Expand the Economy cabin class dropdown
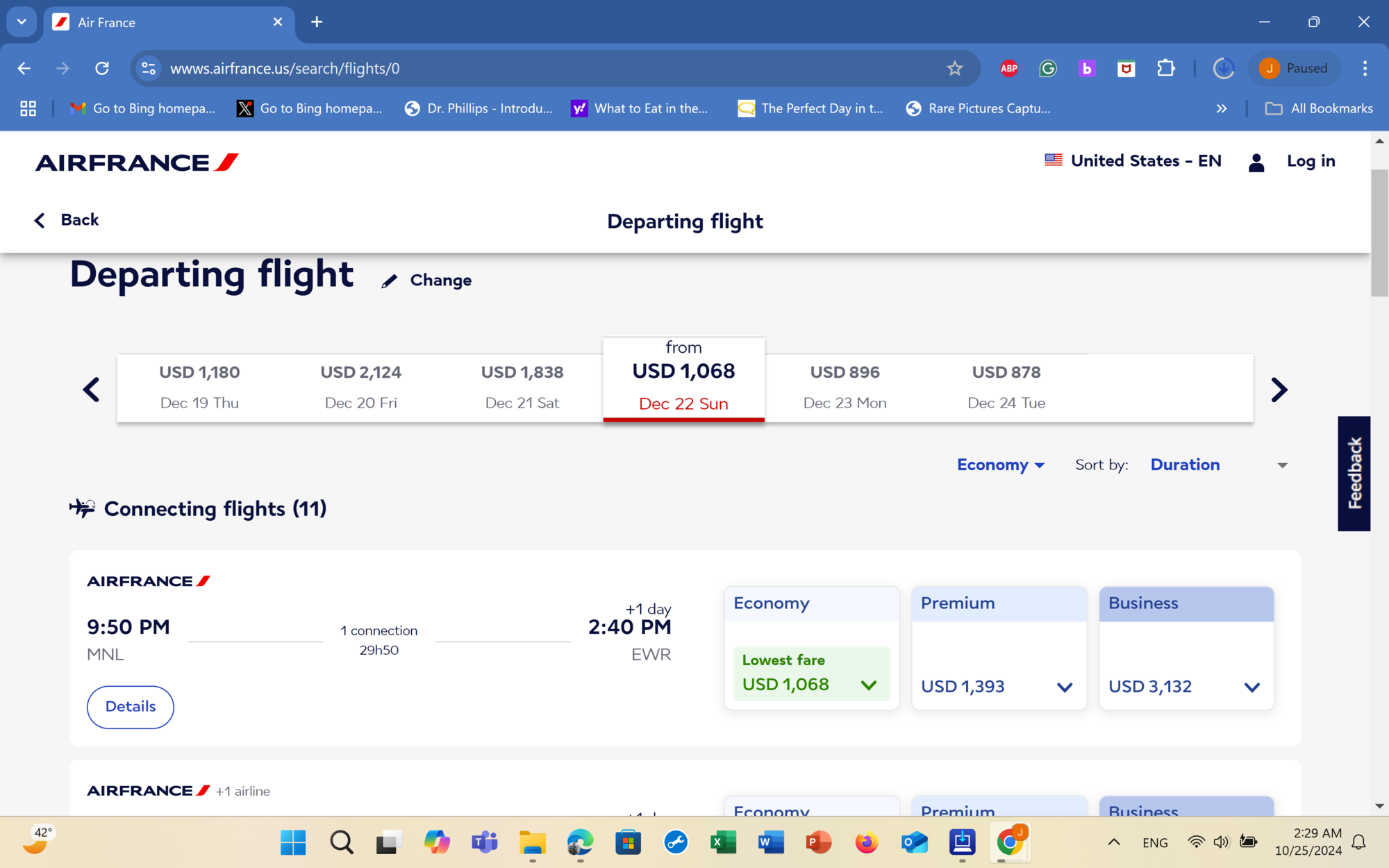Viewport: 1389px width, 868px height. [1000, 465]
